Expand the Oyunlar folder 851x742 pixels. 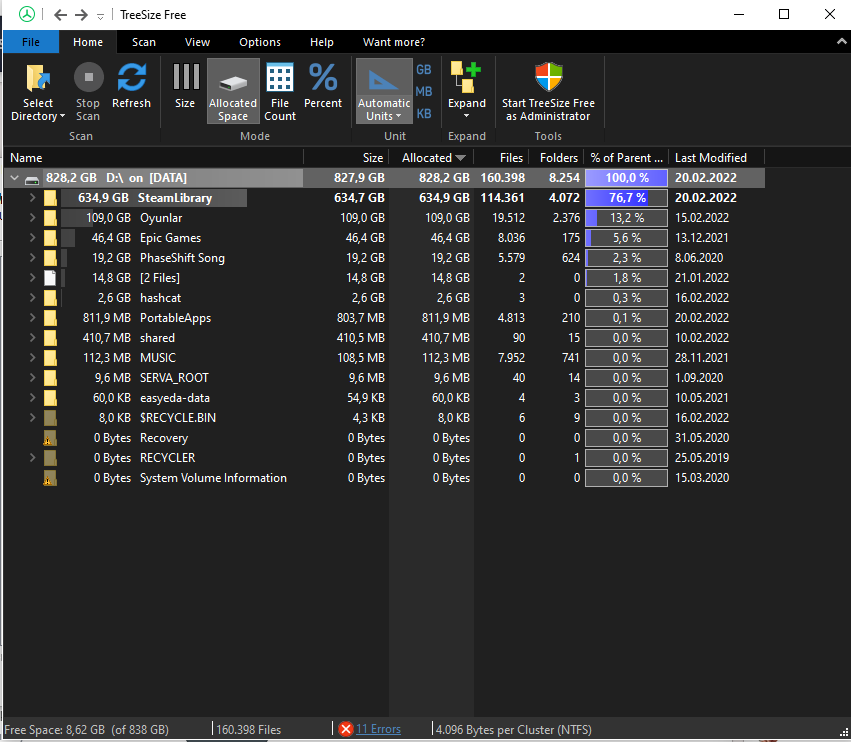32,218
